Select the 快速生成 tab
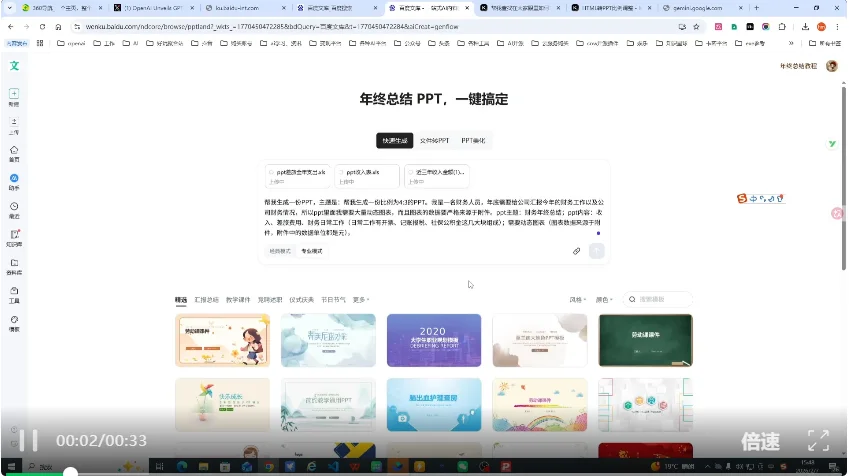This screenshot has height=476, width=849. [x=395, y=140]
